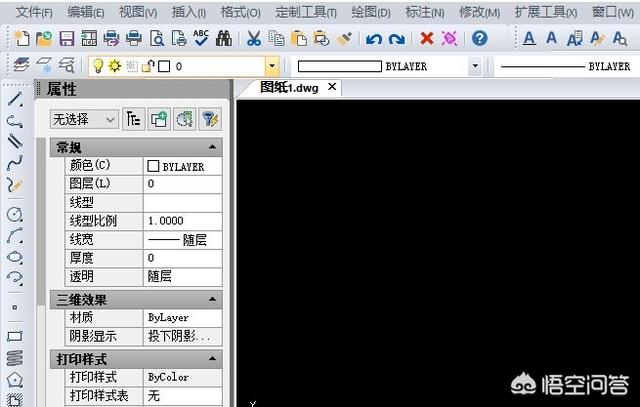This screenshot has height=407, width=640.
Task: Open the layer selection dropdown
Action: (x=272, y=66)
